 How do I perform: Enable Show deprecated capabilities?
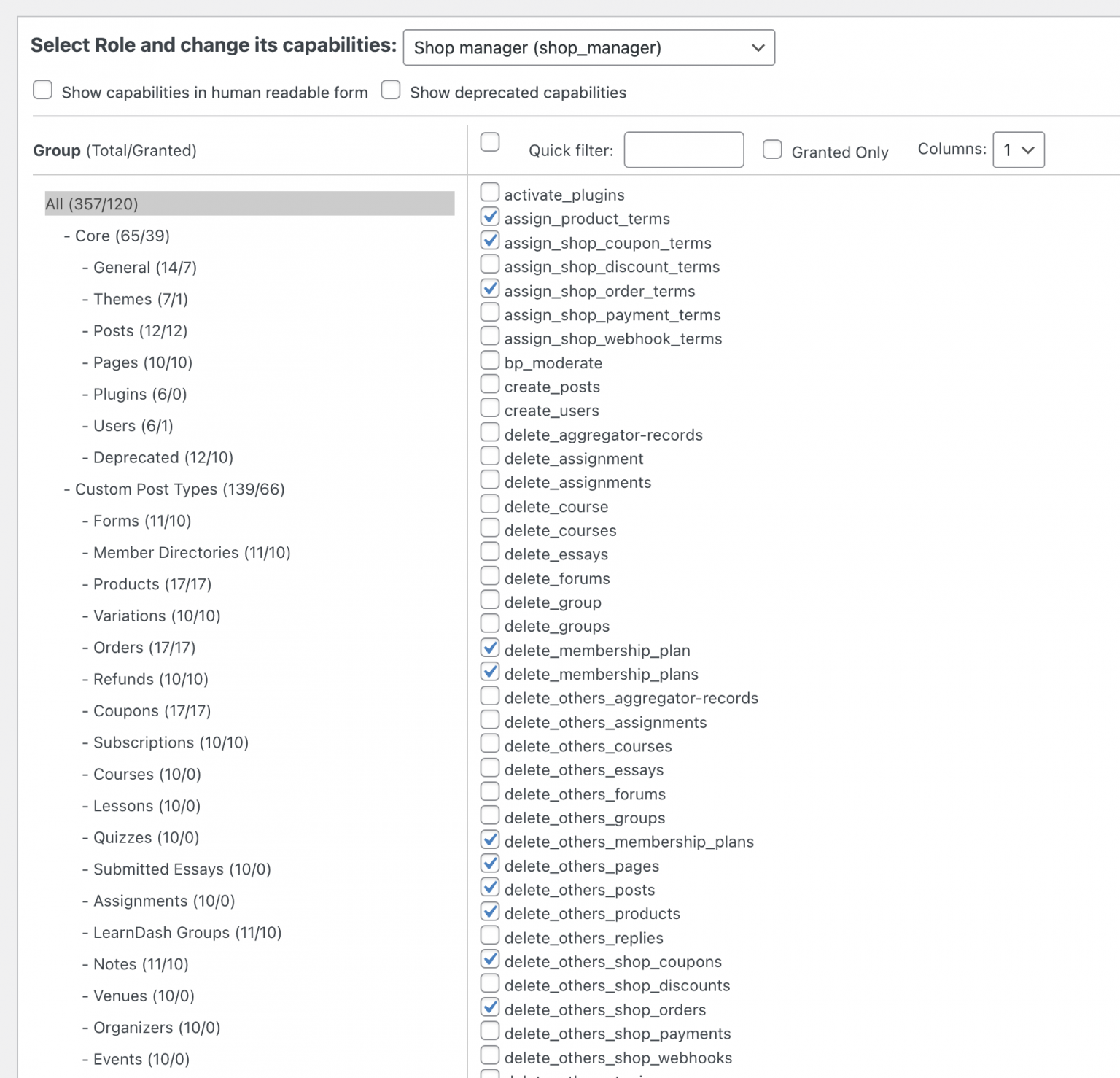[x=391, y=90]
